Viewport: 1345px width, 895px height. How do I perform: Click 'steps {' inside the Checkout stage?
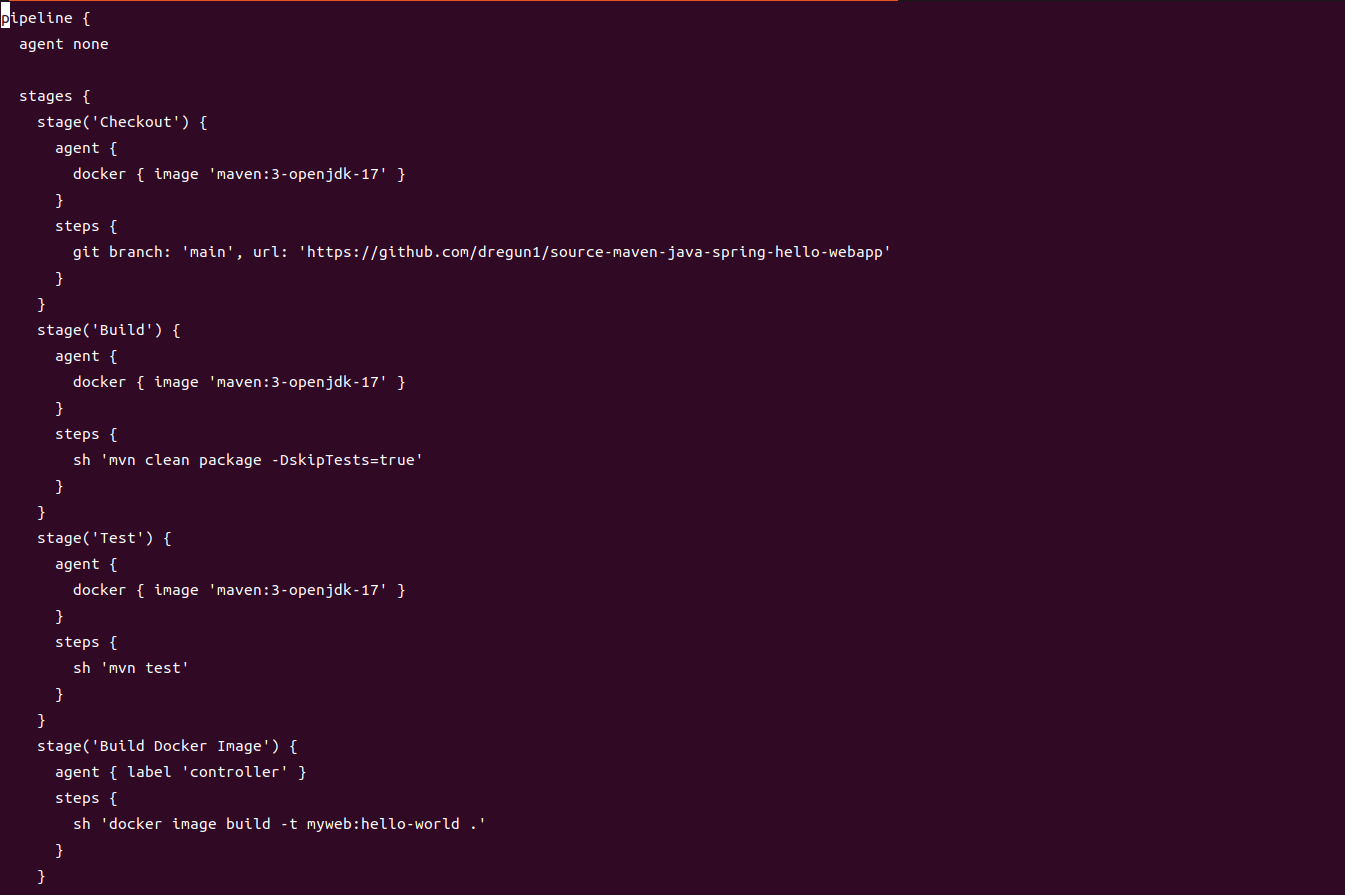click(x=86, y=226)
